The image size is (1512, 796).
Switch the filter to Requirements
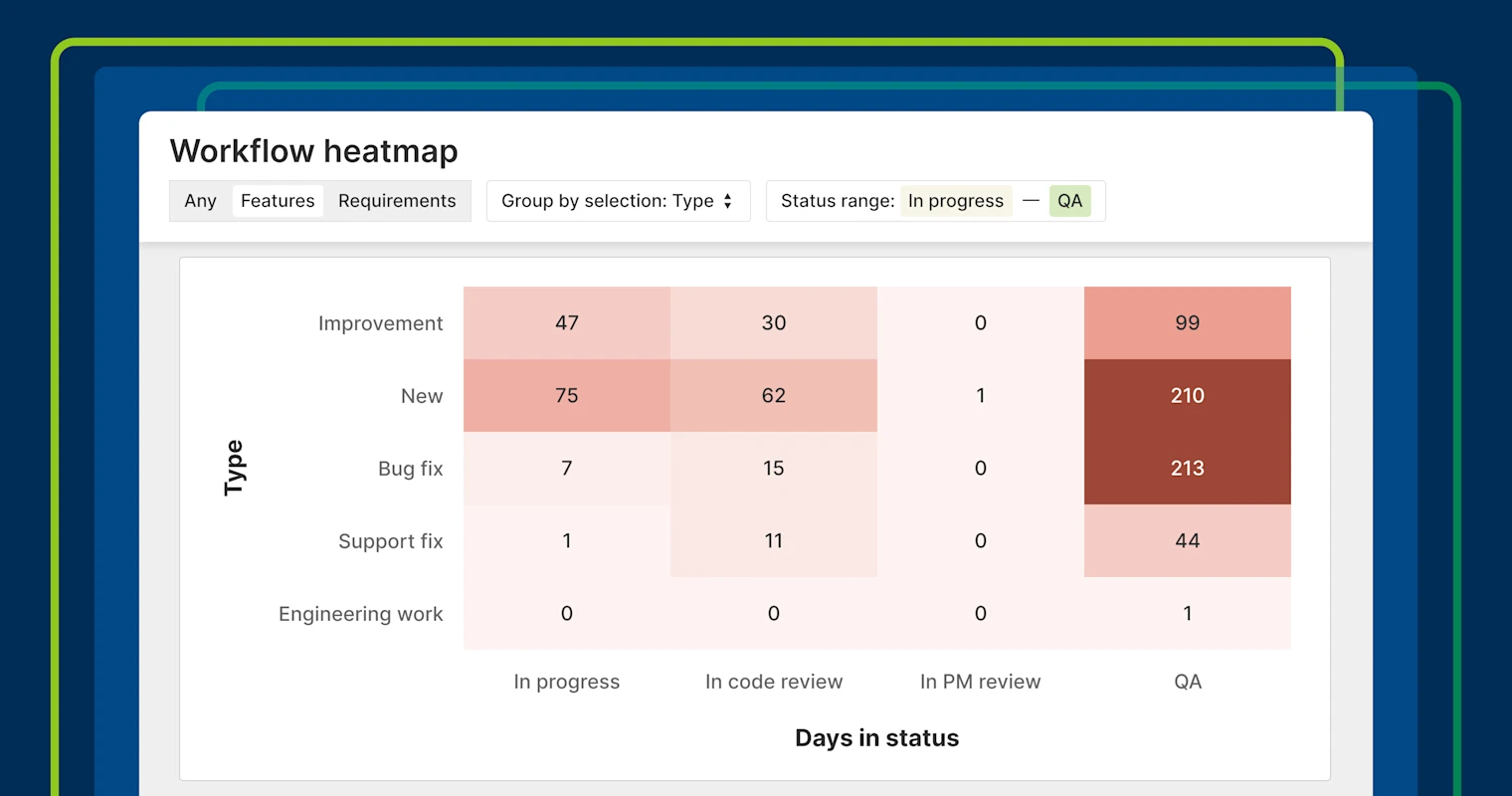(397, 200)
